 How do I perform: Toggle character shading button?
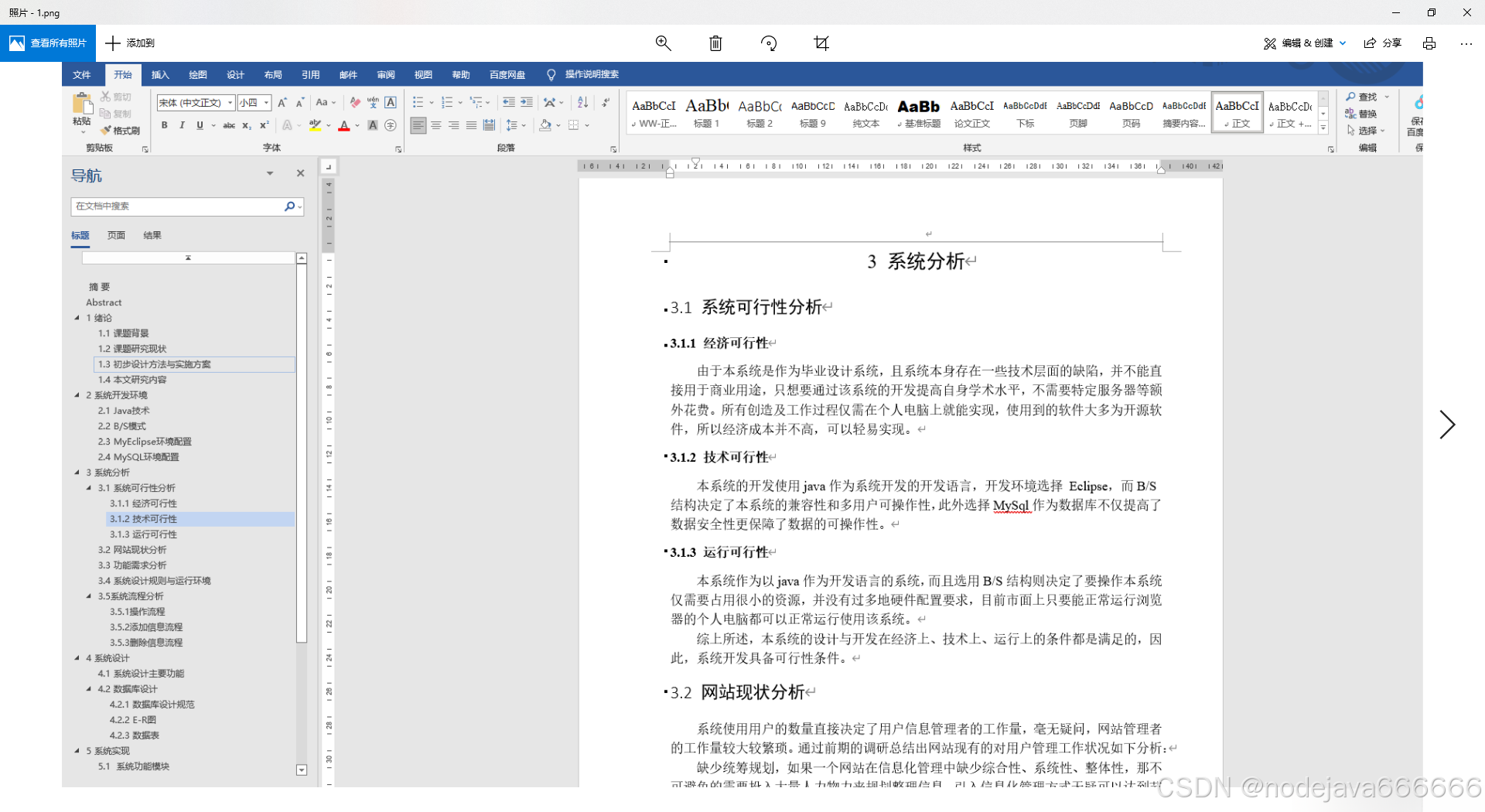[x=373, y=125]
